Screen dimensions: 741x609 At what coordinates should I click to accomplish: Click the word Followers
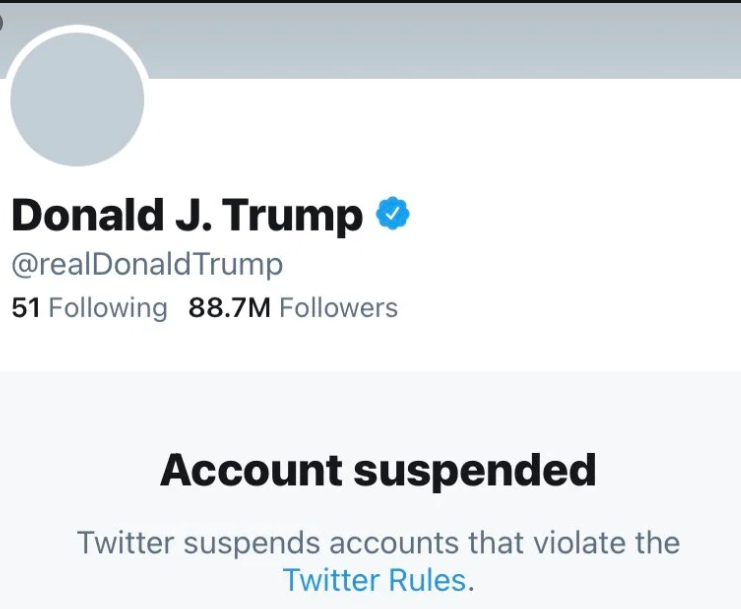coord(338,308)
